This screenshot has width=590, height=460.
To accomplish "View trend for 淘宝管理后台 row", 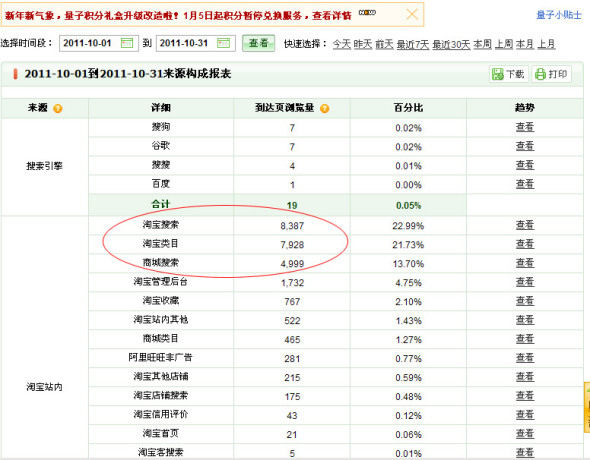I will point(525,282).
